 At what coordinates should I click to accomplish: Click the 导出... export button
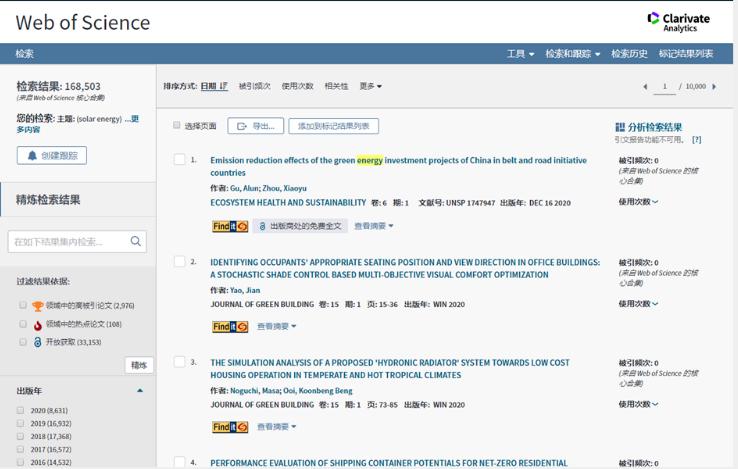click(256, 126)
